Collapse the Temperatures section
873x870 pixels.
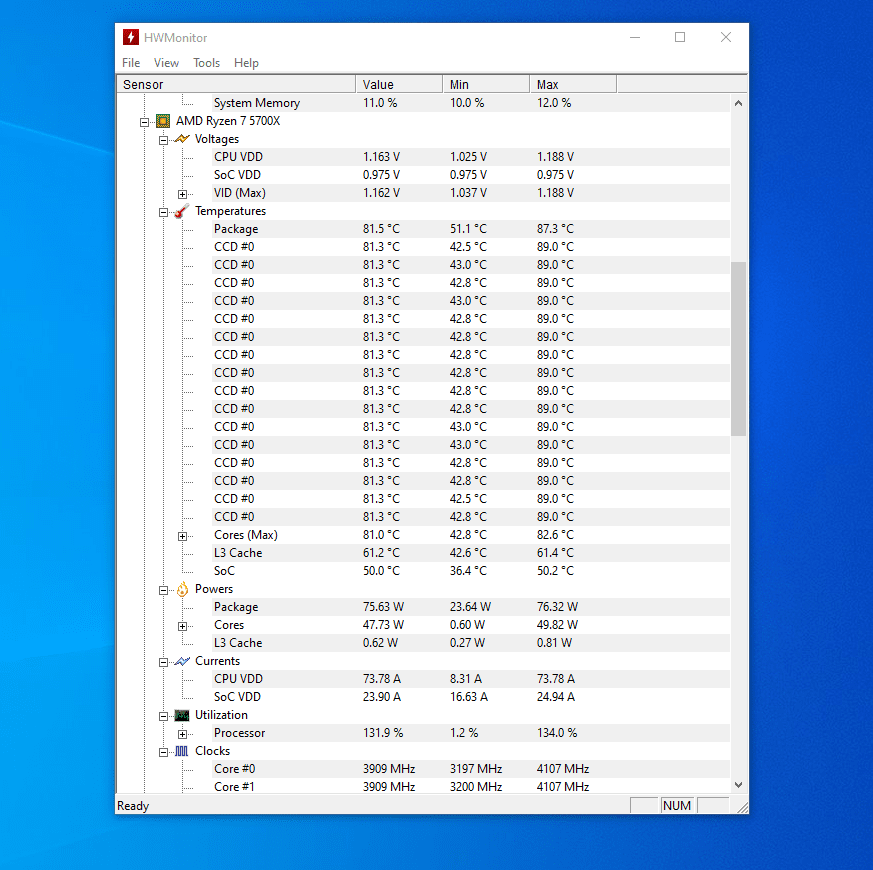[163, 212]
